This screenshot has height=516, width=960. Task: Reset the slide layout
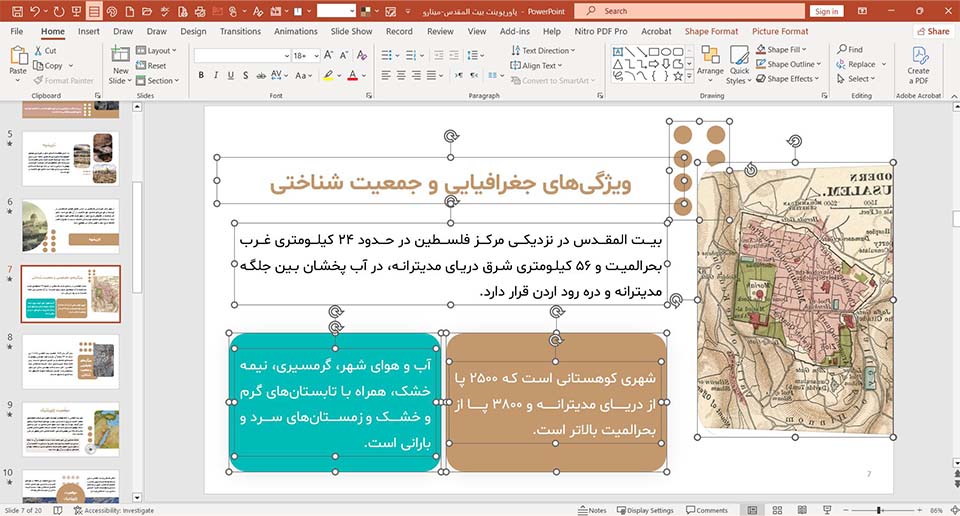[x=151, y=65]
